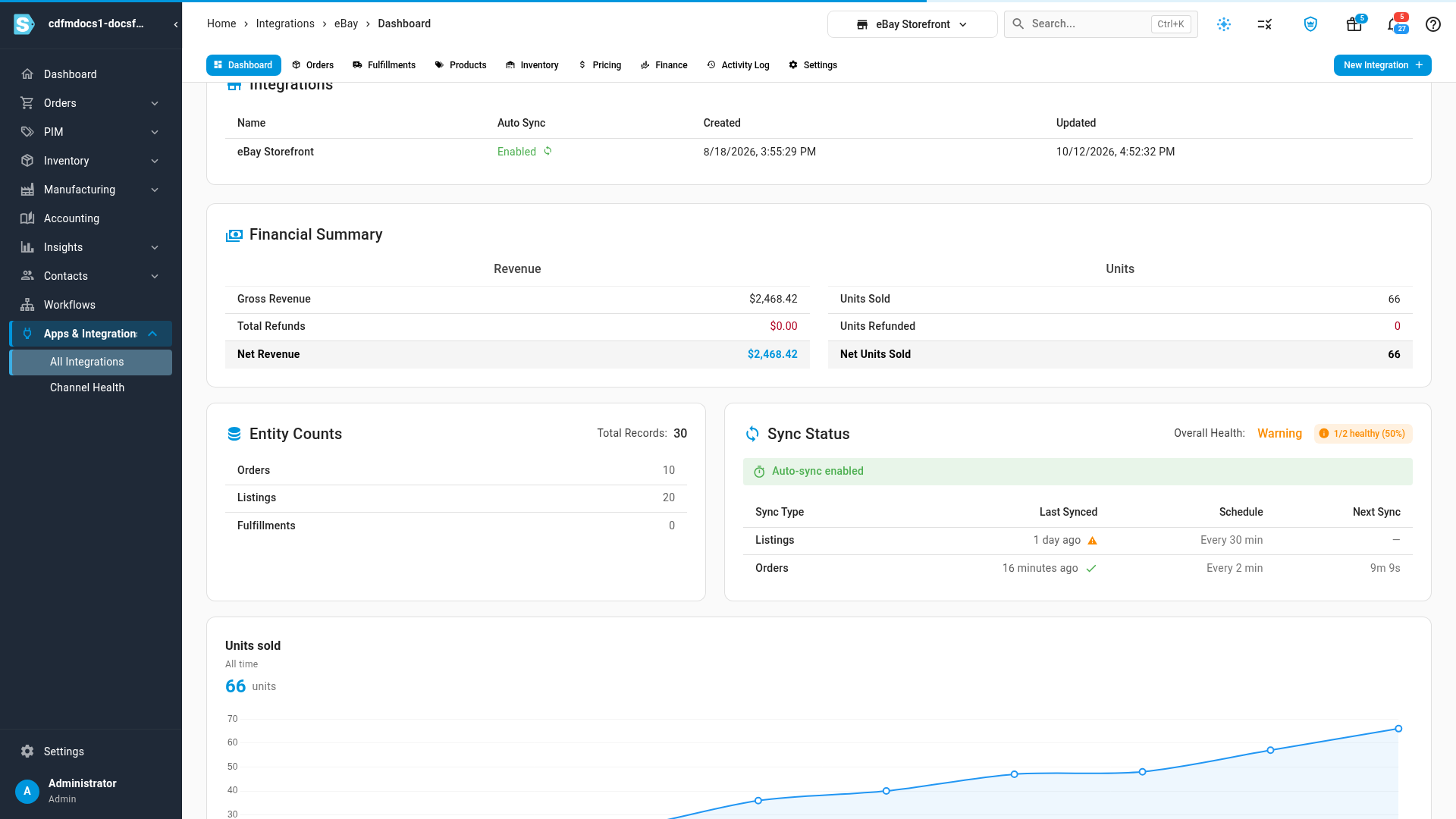
Task: Open Channel Health in the sidebar
Action: tap(91, 388)
